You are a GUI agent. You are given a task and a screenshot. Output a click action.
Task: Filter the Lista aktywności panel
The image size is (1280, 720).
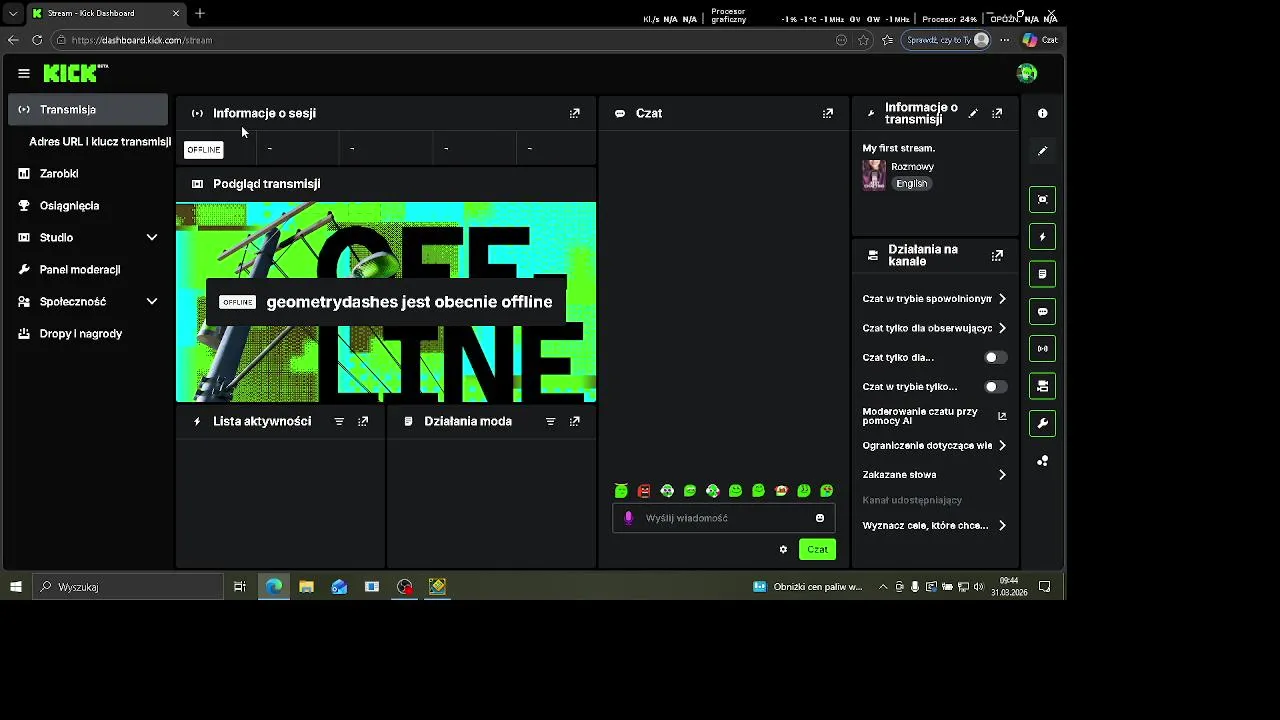tap(339, 421)
